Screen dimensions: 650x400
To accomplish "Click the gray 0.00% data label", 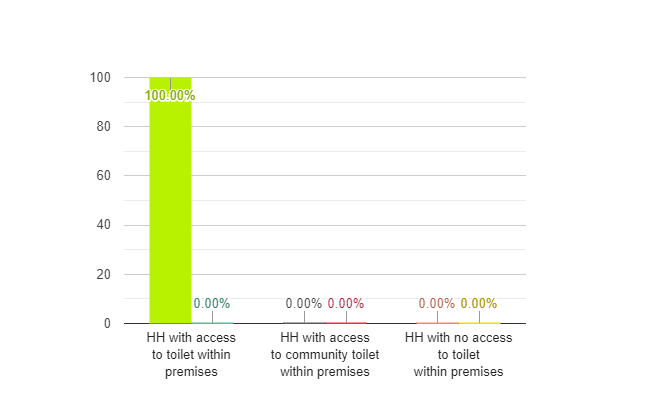I will pyautogui.click(x=303, y=303).
